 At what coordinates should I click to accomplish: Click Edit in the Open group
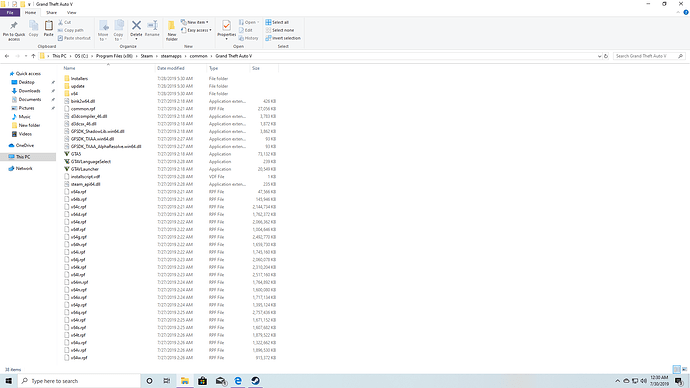(x=246, y=30)
